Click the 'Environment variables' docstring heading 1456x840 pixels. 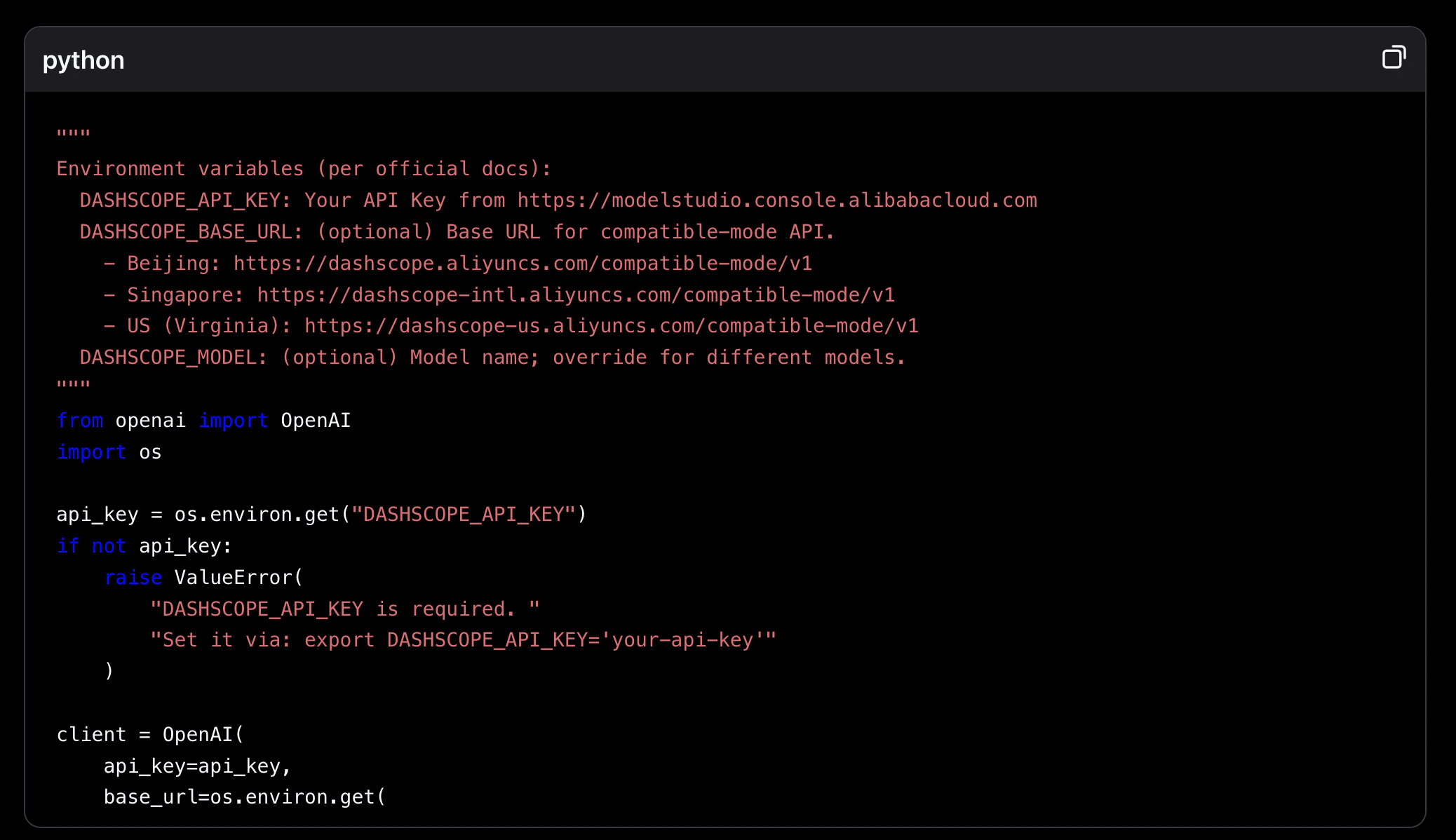tap(303, 169)
